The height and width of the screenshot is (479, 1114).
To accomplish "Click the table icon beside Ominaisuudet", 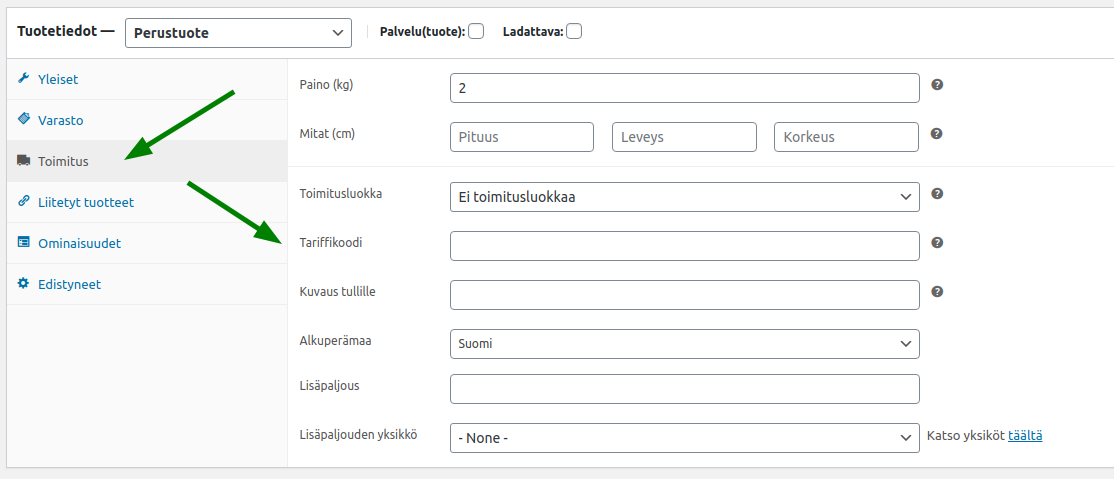I will pyautogui.click(x=23, y=242).
